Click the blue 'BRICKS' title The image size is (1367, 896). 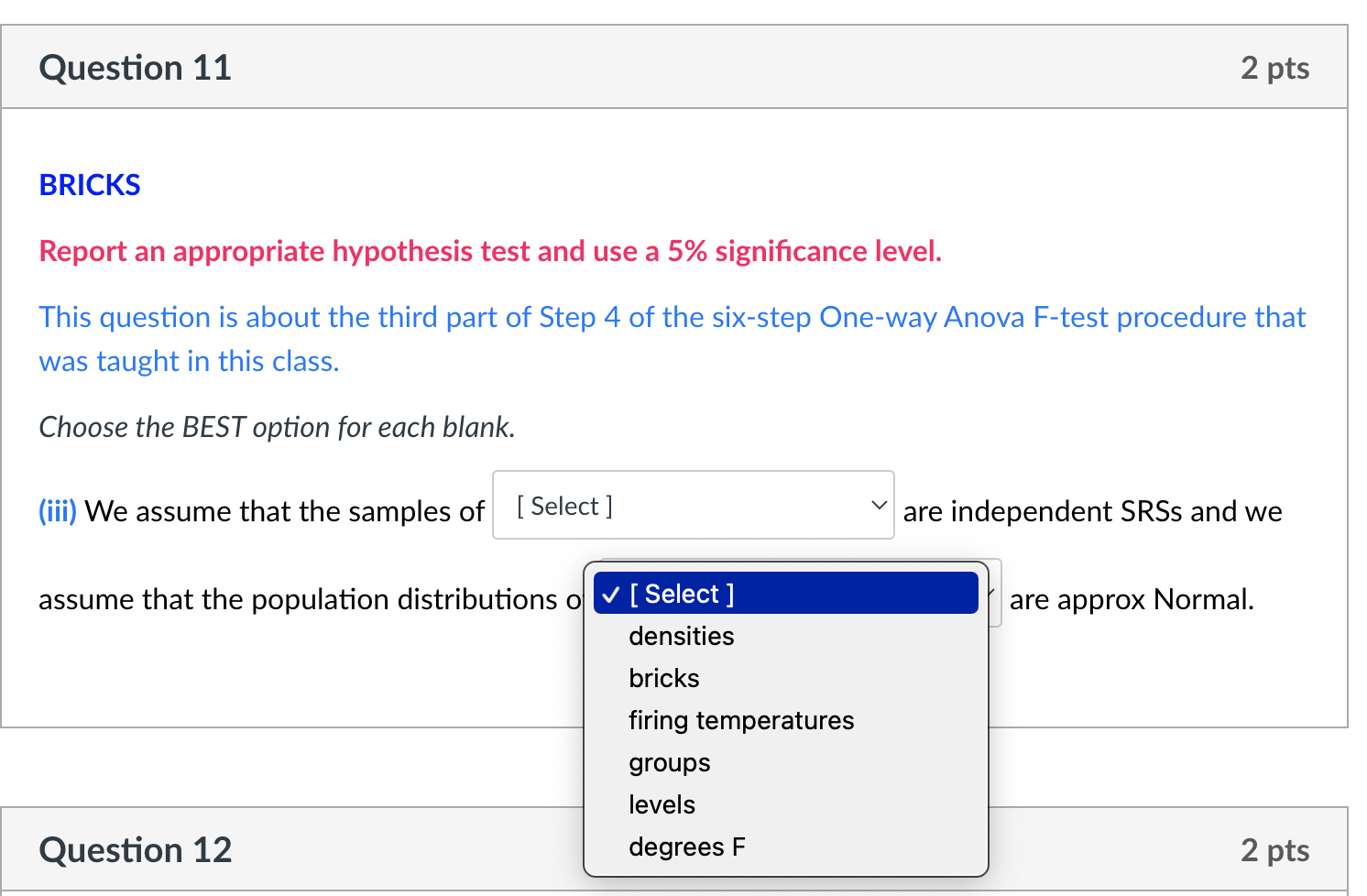[90, 185]
